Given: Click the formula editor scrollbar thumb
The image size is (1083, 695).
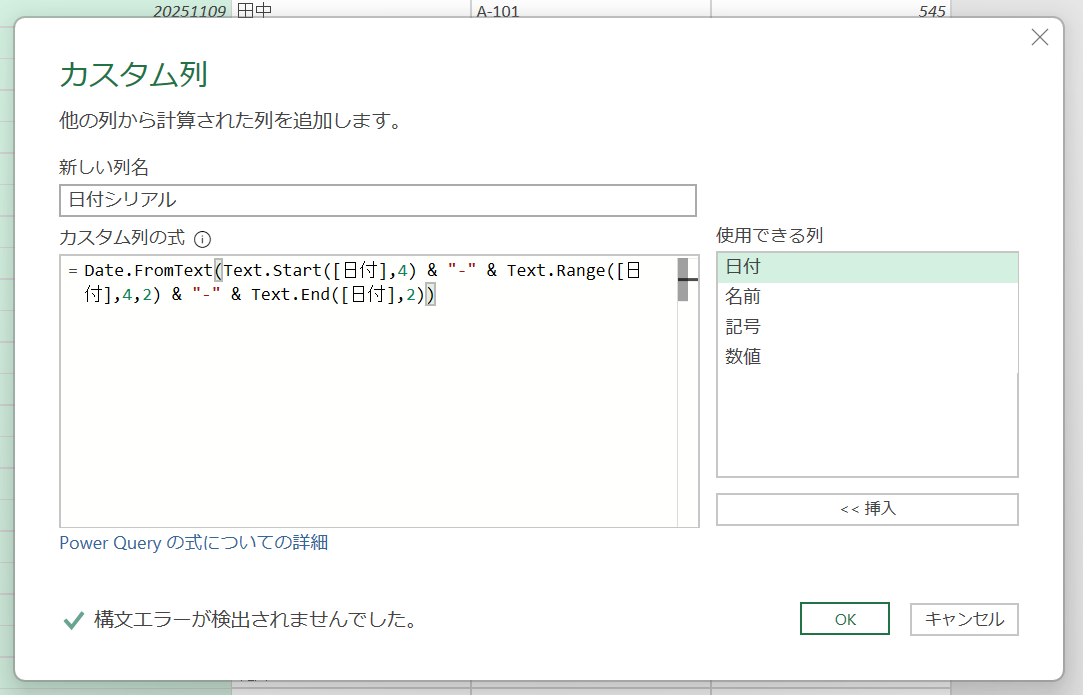Looking at the screenshot, I should click(x=683, y=280).
